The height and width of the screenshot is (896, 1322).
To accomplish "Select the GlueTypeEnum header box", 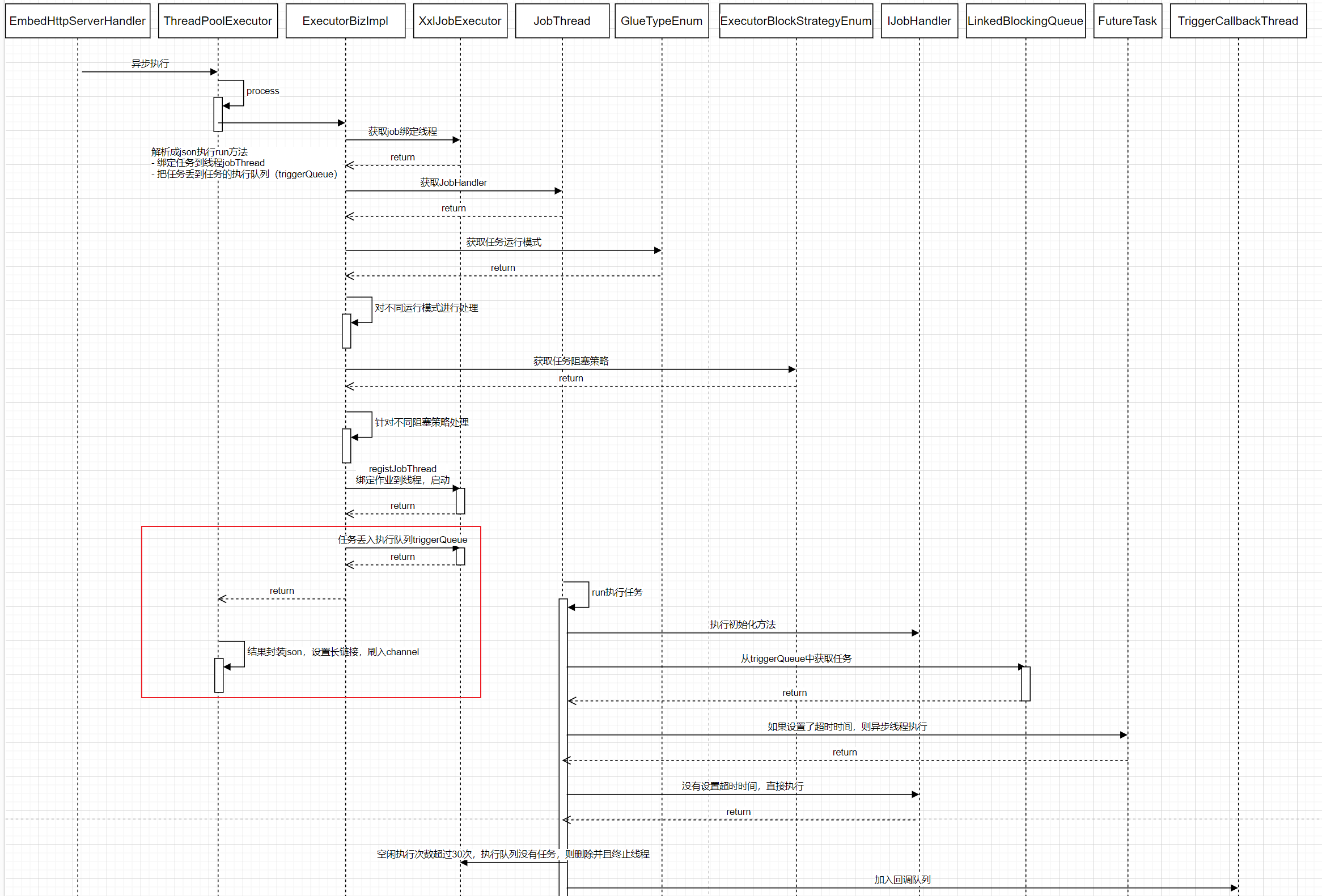I will (x=662, y=21).
